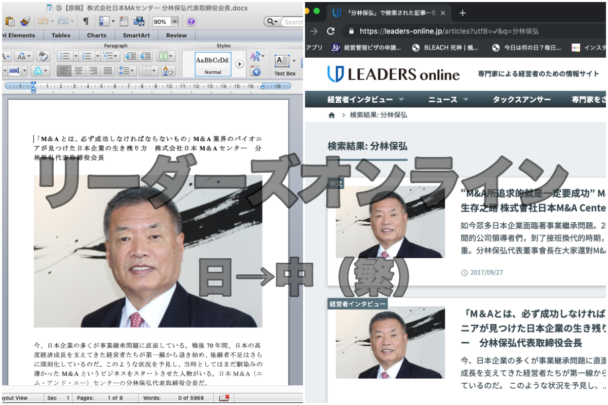
Task: Open the Review ribbon tab
Action: point(175,34)
